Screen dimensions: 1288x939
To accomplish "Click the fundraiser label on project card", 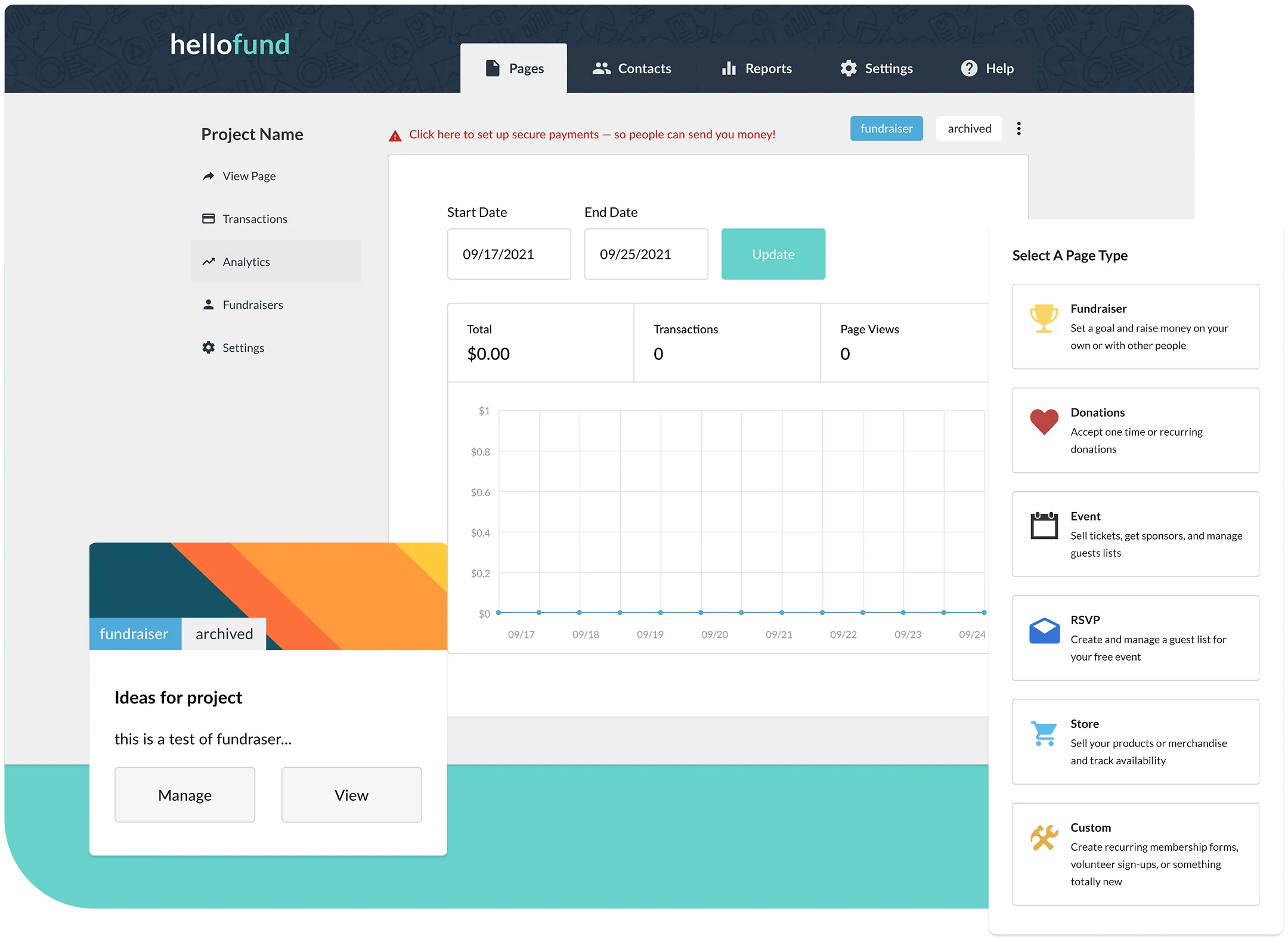I will tap(134, 634).
